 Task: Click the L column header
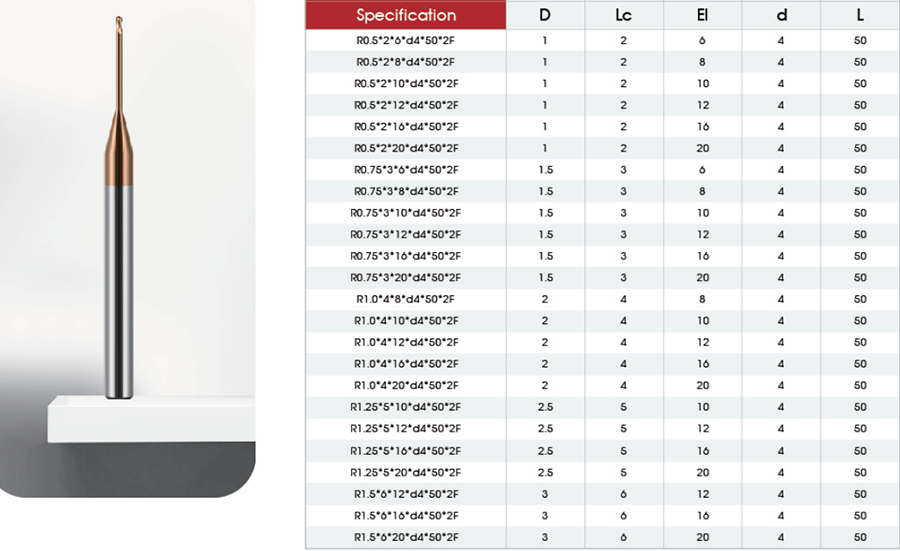click(860, 15)
